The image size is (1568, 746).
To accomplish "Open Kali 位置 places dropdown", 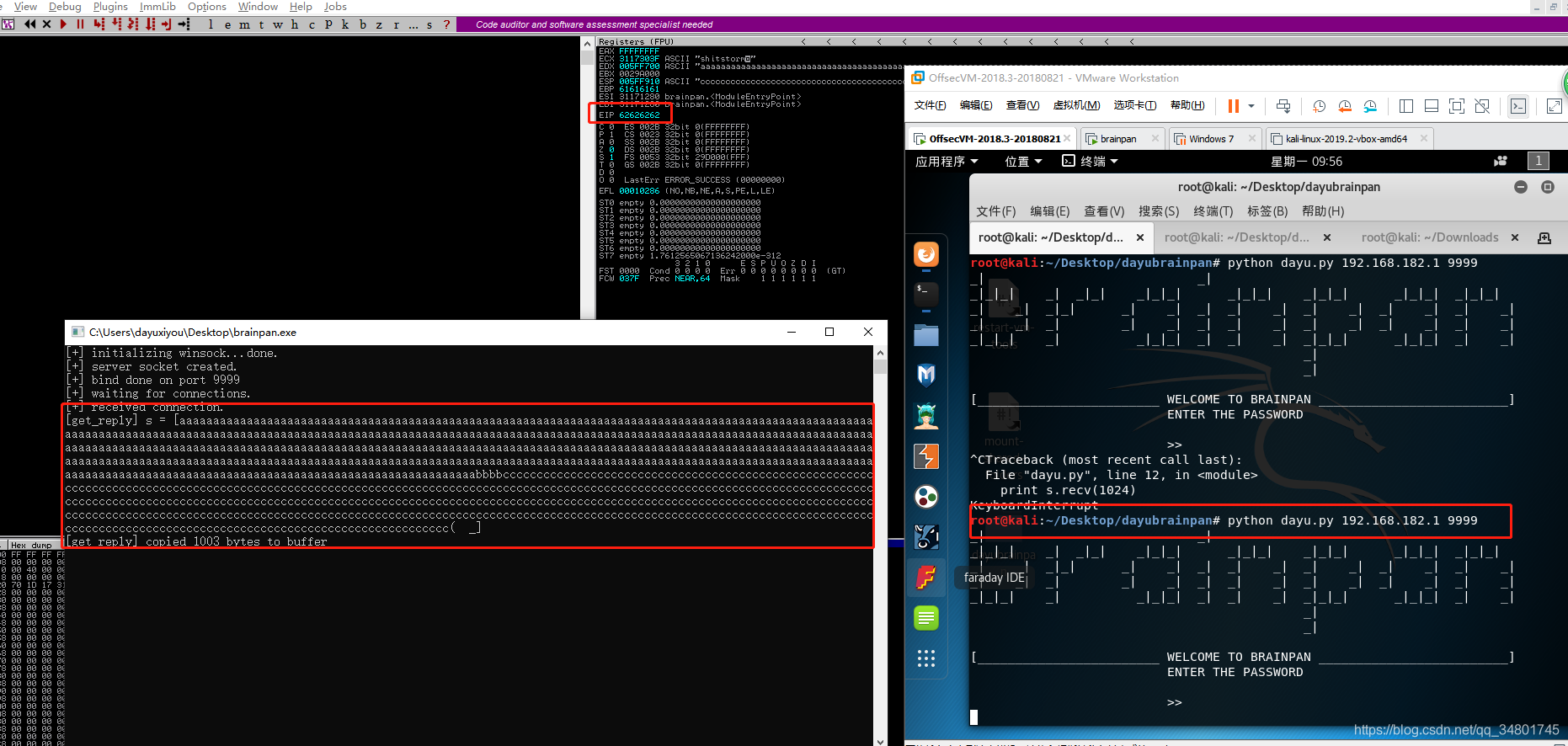I will point(1023,161).
